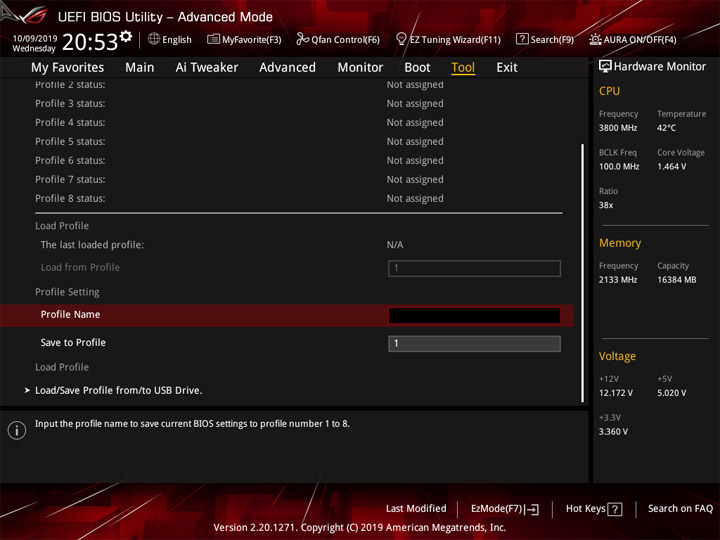The height and width of the screenshot is (540, 720).
Task: Switch to EzMode(F7)
Action: coord(504,509)
